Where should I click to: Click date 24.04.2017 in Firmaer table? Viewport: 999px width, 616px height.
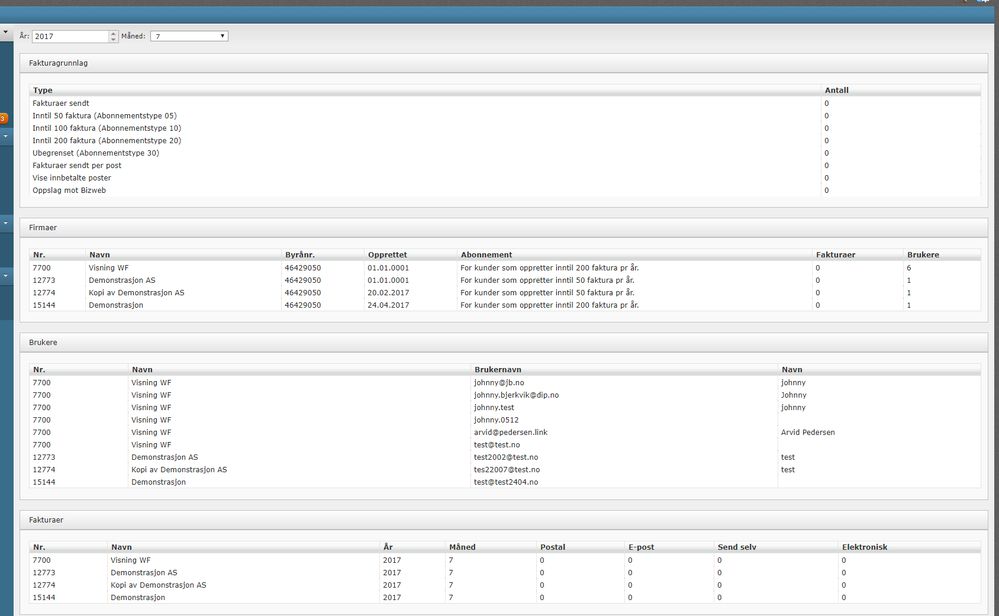coord(388,305)
